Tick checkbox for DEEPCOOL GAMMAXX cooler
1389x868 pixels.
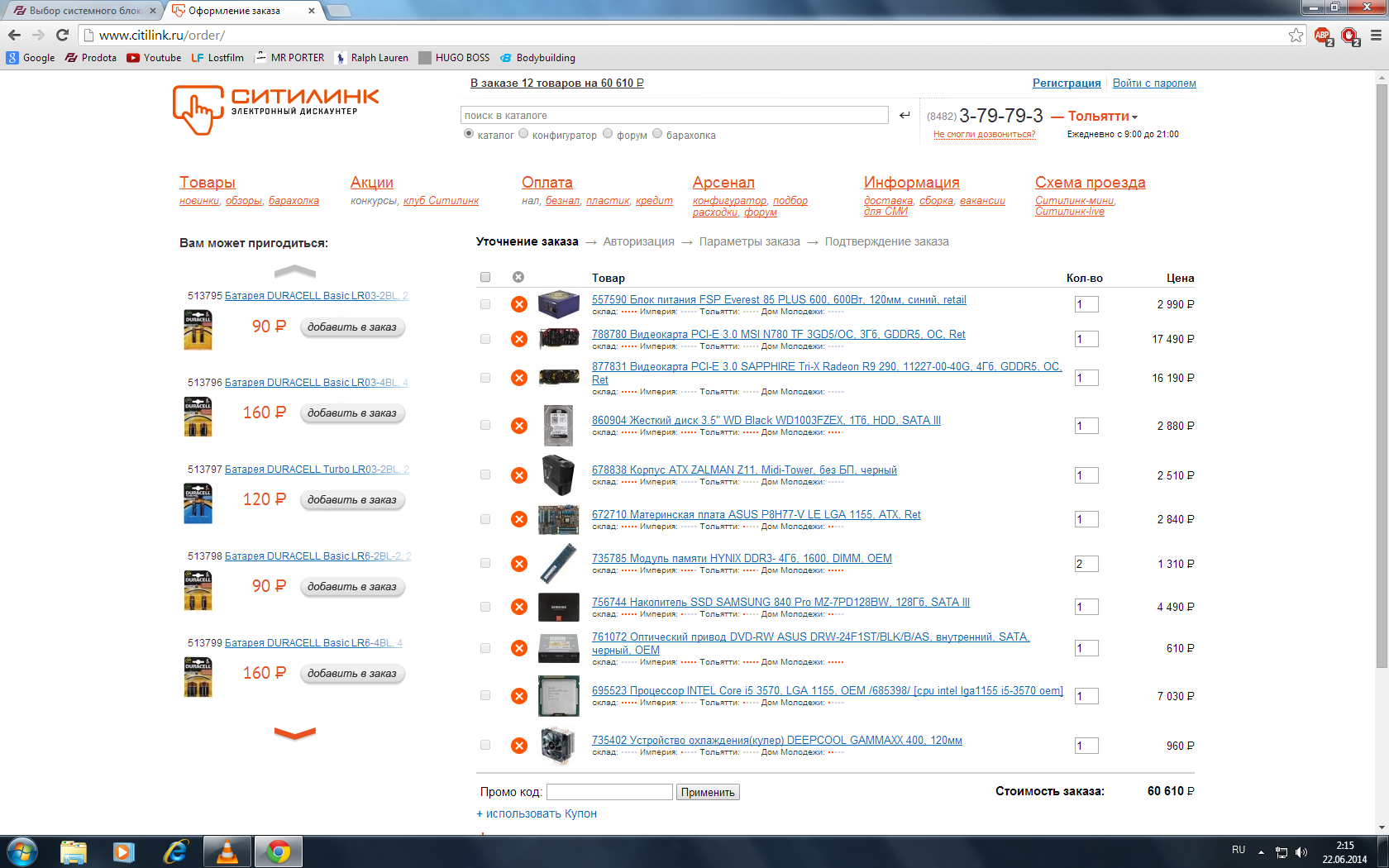(485, 745)
